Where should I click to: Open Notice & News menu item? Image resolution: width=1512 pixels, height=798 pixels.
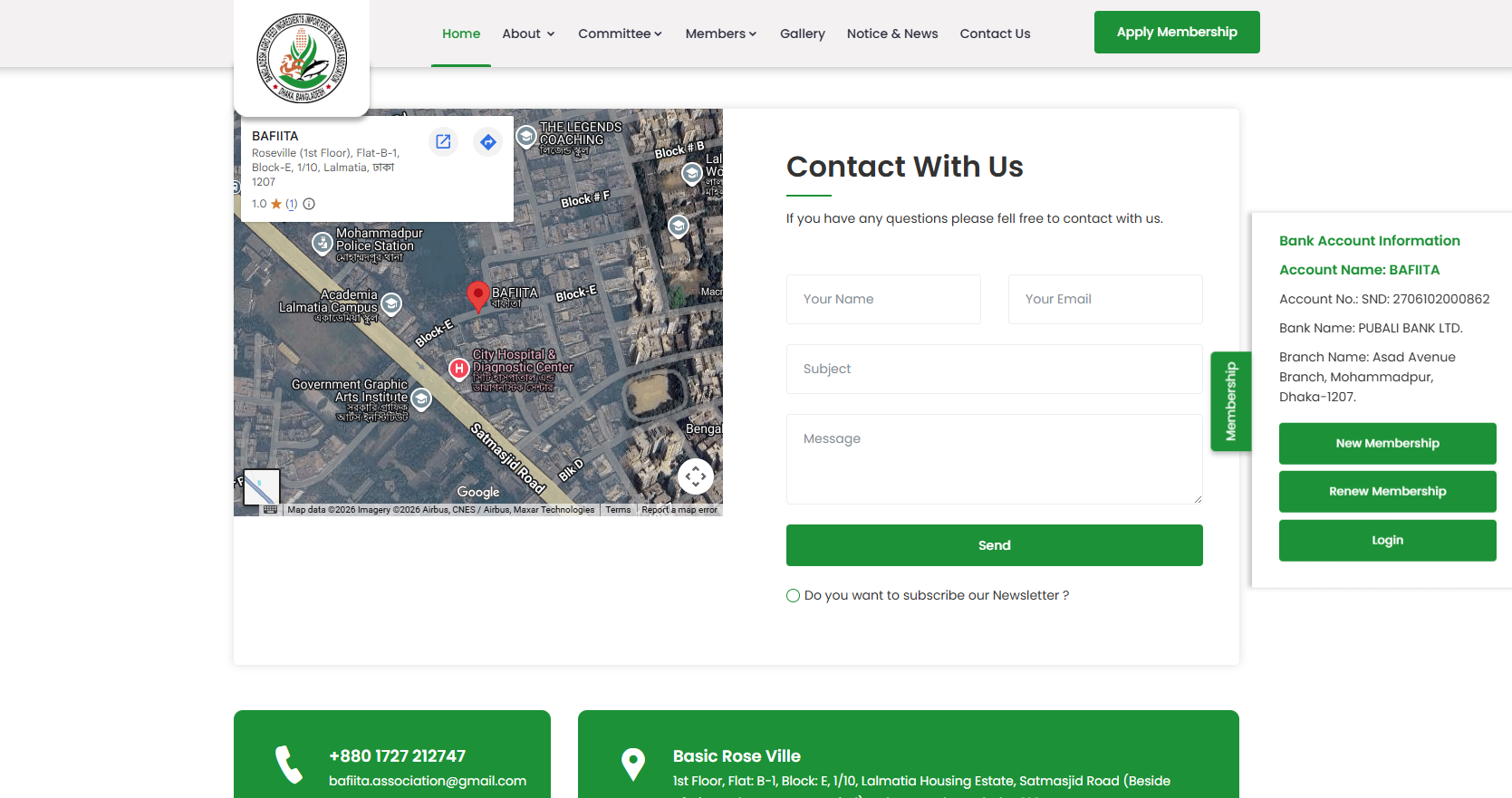[x=891, y=34]
